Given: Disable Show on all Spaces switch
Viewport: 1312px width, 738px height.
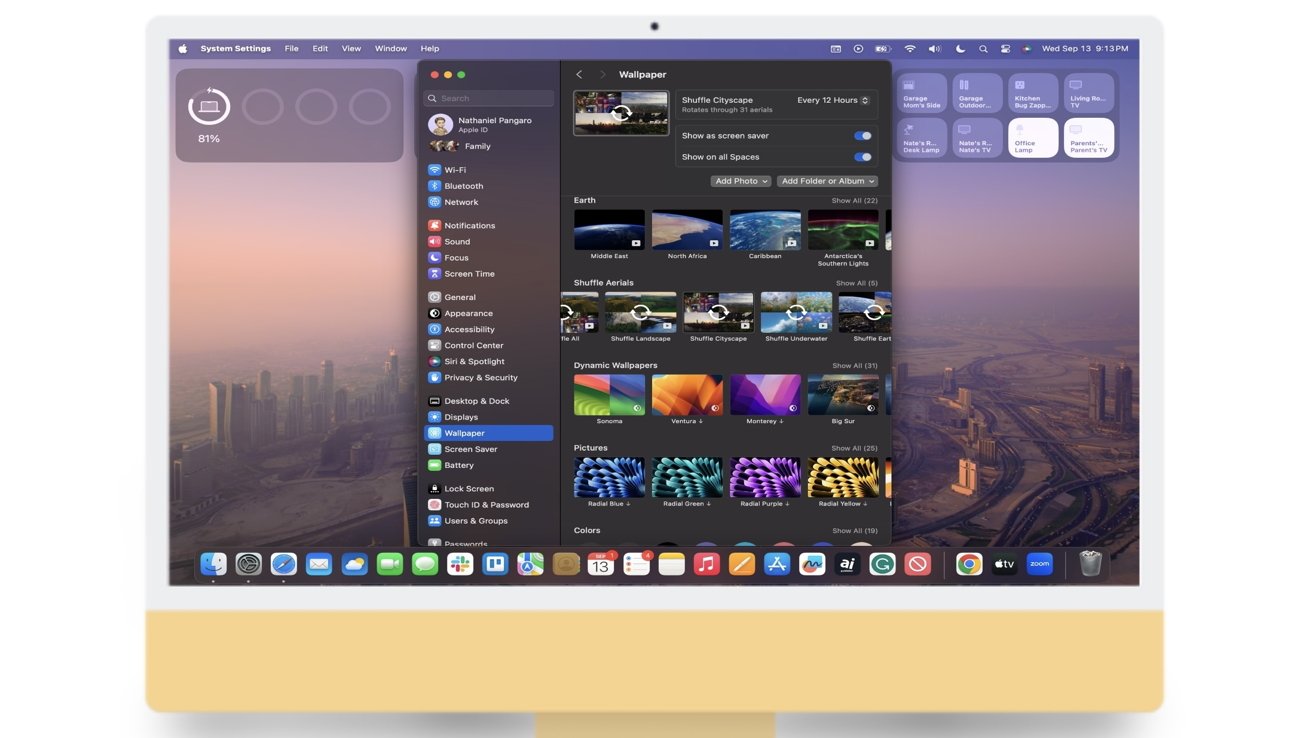Looking at the screenshot, I should click(x=862, y=157).
